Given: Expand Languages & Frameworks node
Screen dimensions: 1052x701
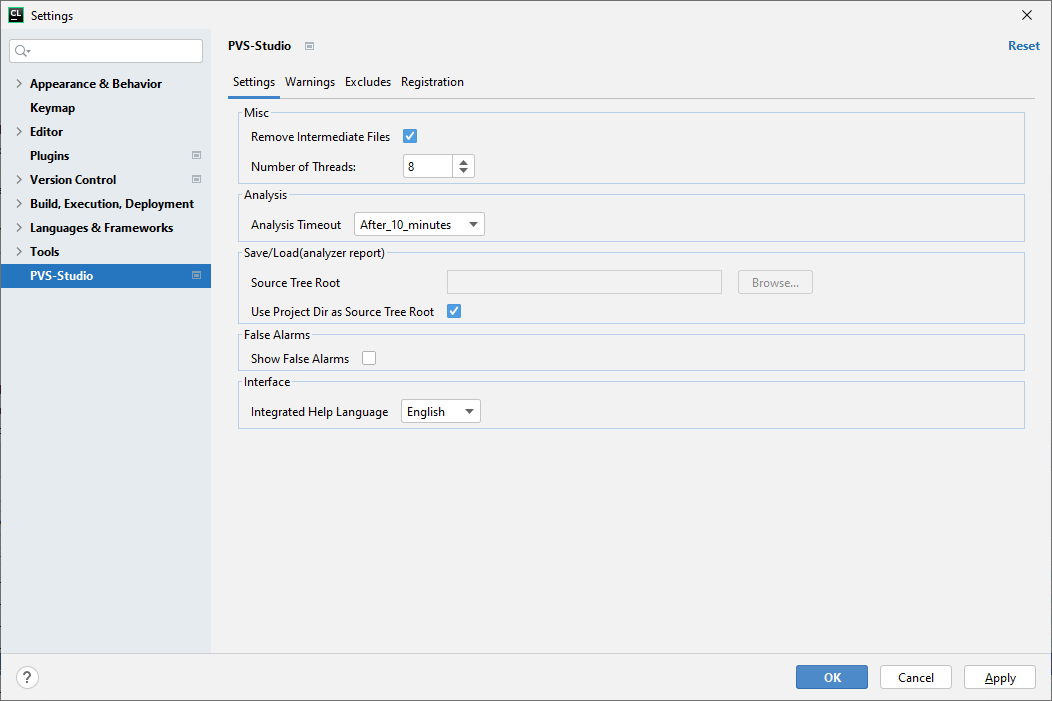Looking at the screenshot, I should pyautogui.click(x=19, y=227).
